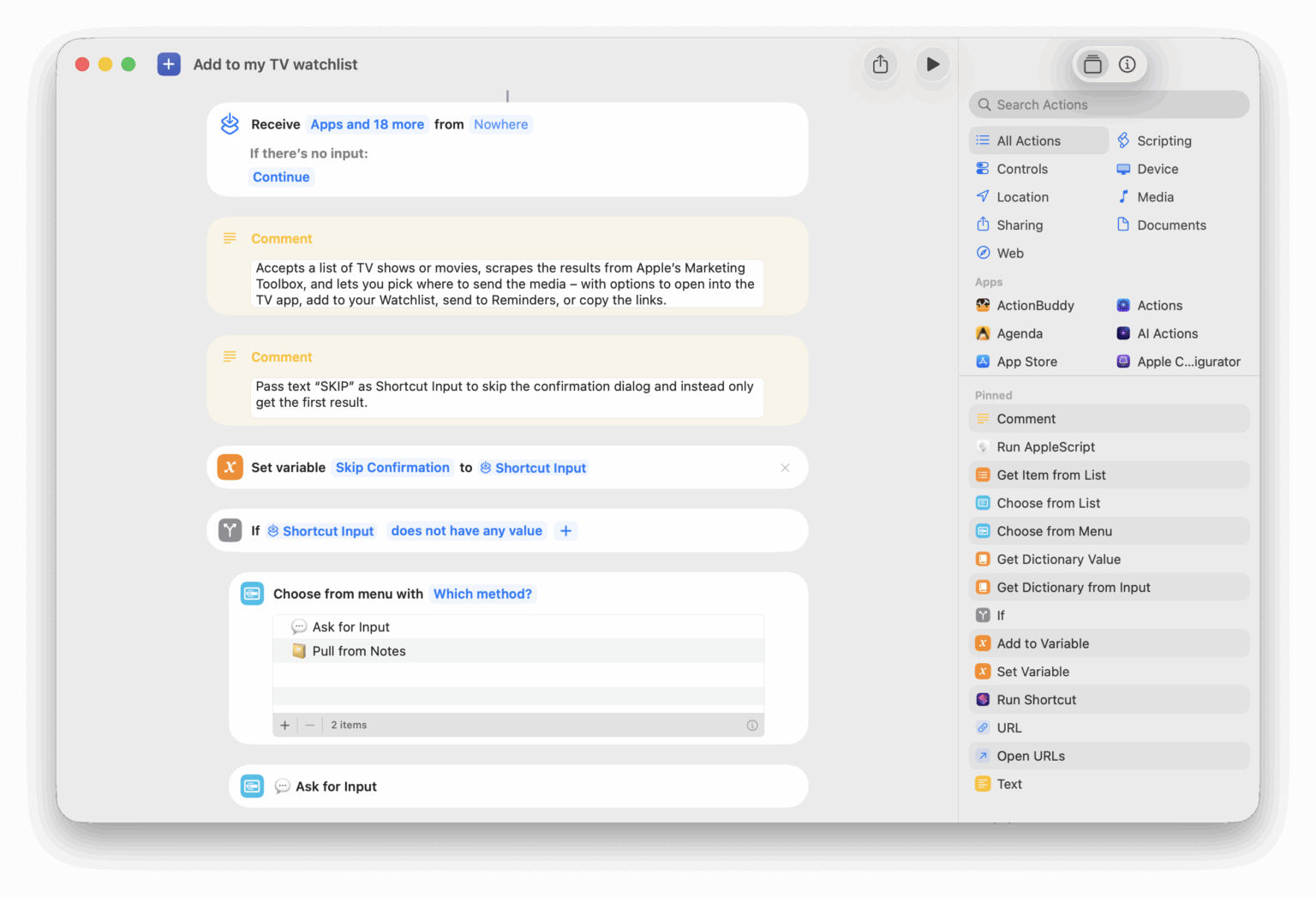Show shortcut details info icon
The width and height of the screenshot is (1316, 897).
(x=1128, y=64)
